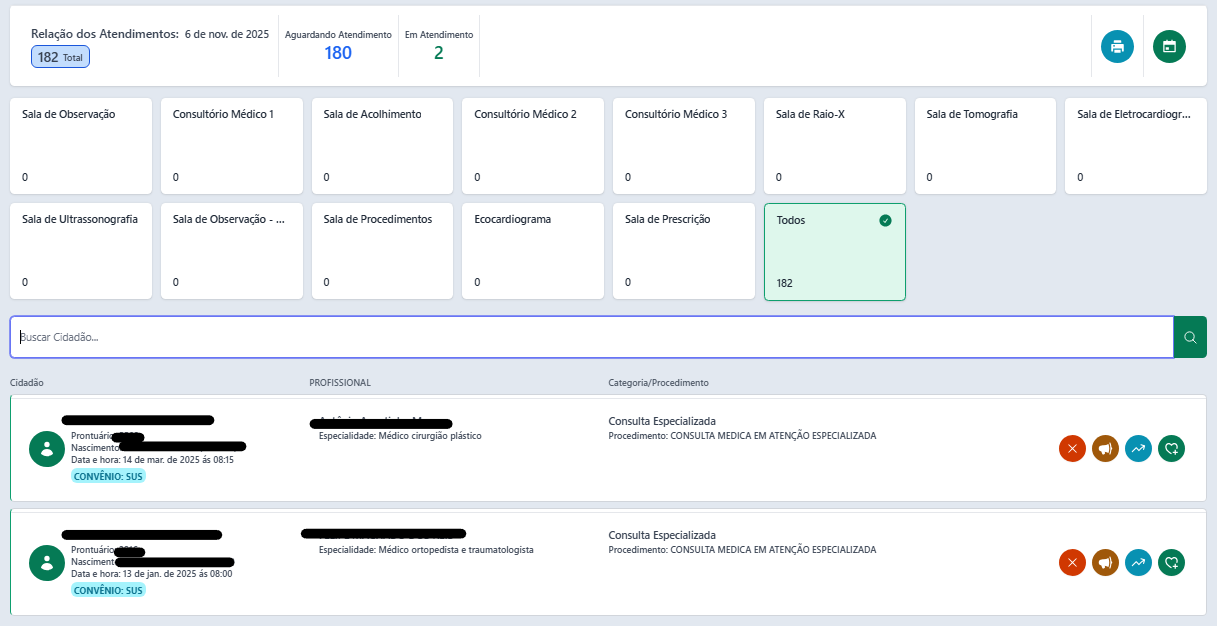
Task: Click the Categoria/Procedimento column header
Action: point(658,383)
